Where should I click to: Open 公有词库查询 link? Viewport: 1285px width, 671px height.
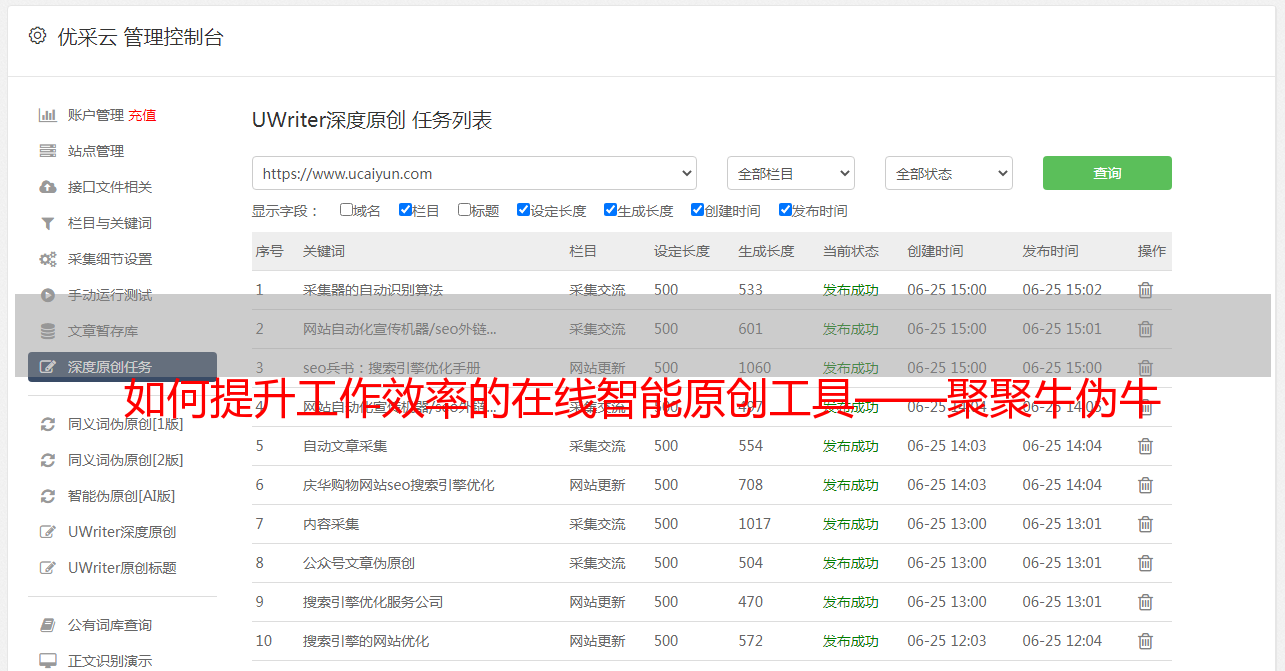pos(110,625)
